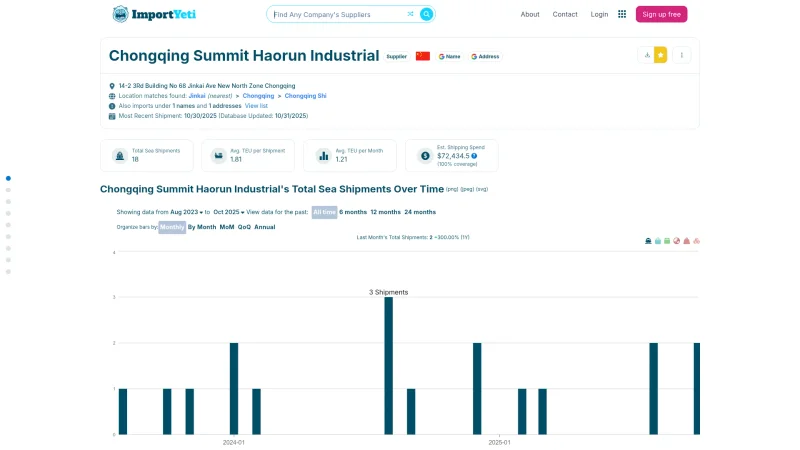Download company data via download icon
This screenshot has height=450, width=800.
coord(647,55)
